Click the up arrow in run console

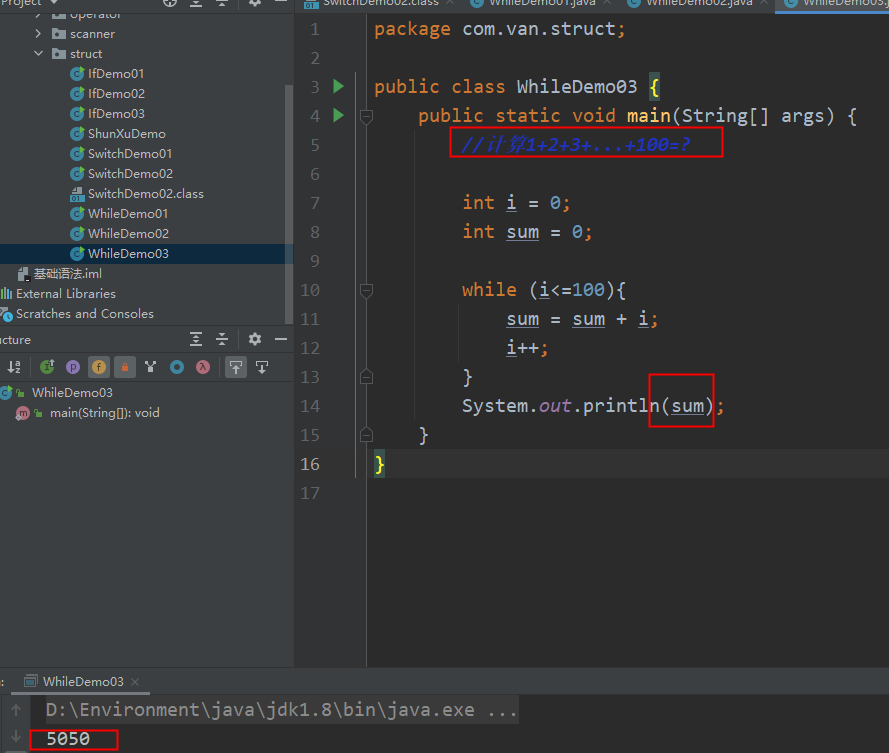16,710
